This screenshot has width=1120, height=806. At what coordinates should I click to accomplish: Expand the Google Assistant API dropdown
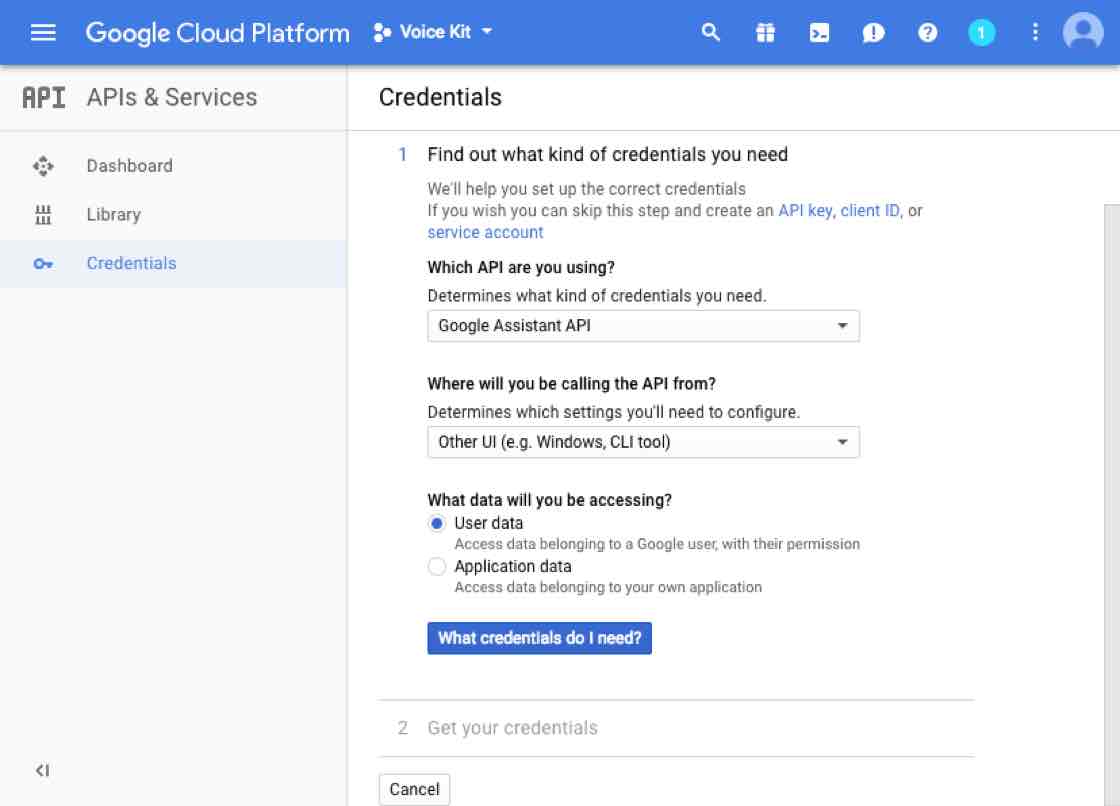click(643, 326)
